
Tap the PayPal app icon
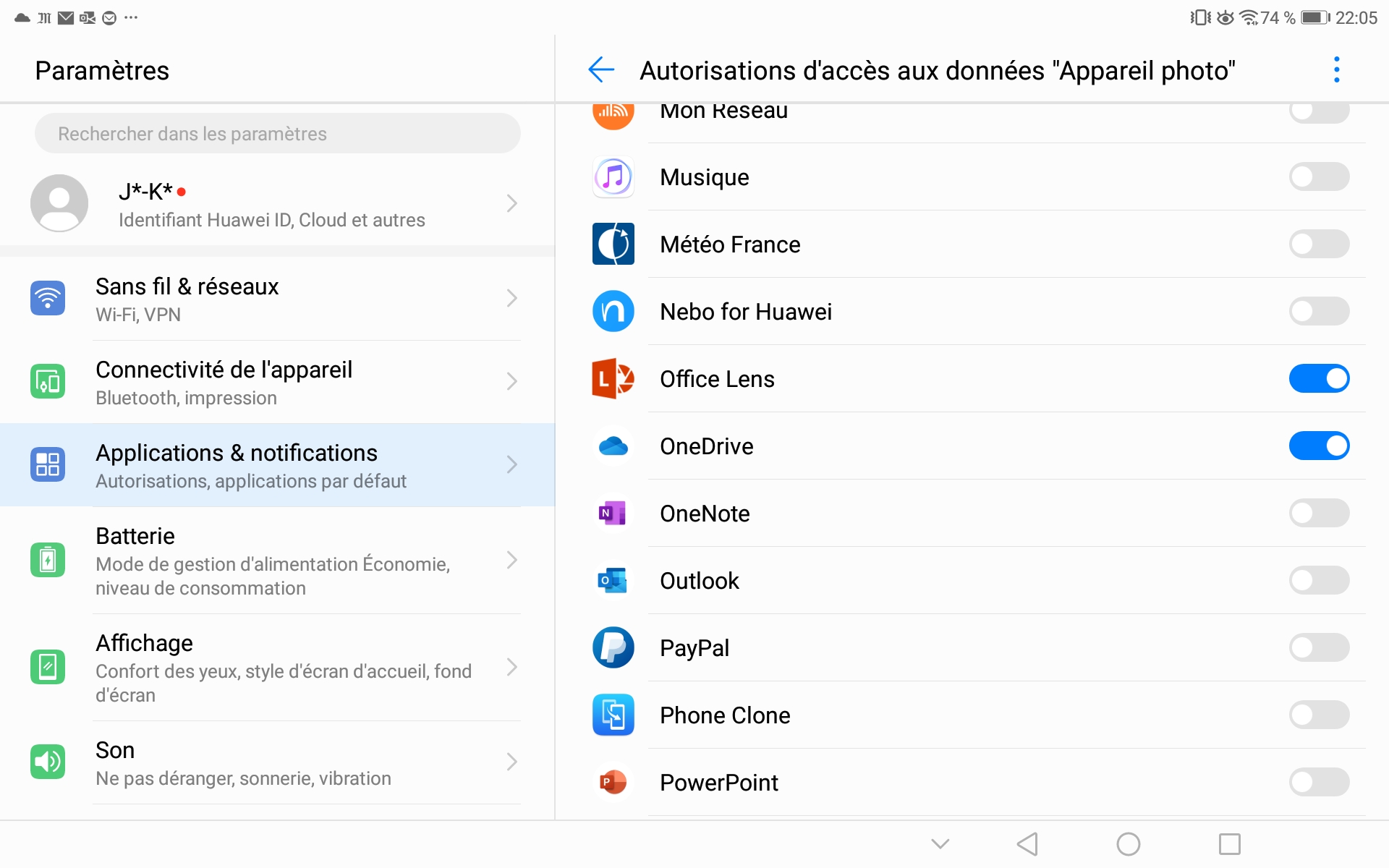613,647
